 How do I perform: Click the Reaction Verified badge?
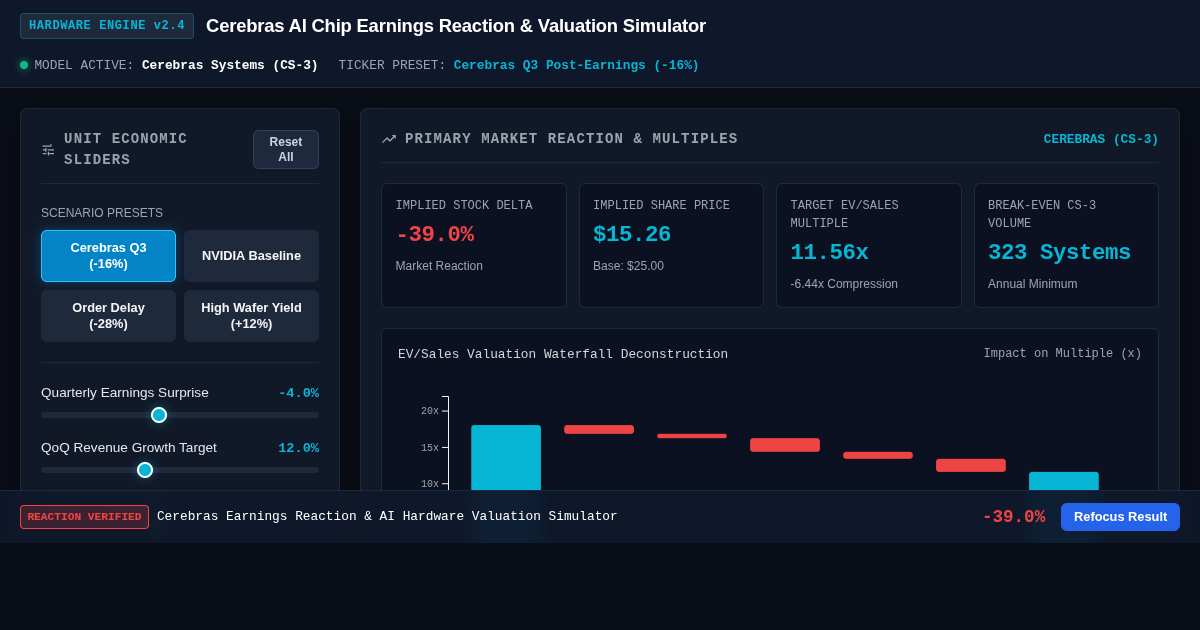(x=84, y=517)
